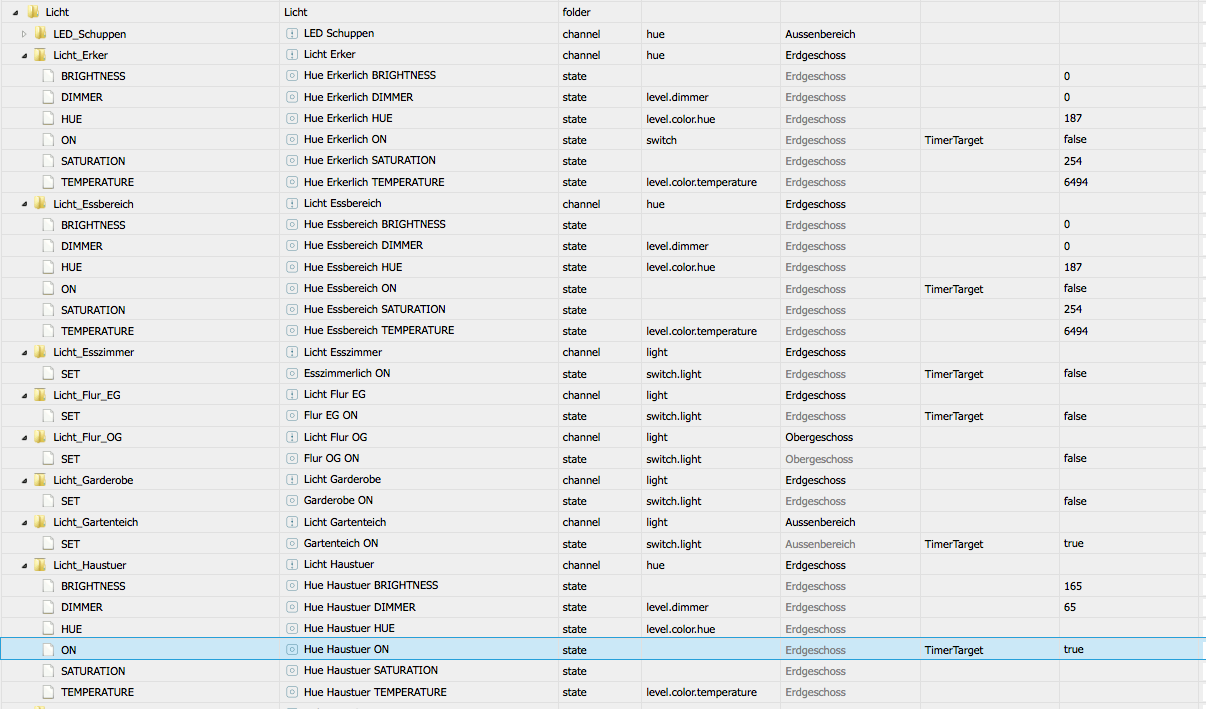Click value 254 in Hue Essbereich SATURATION row
The width and height of the screenshot is (1206, 709).
tap(1073, 310)
